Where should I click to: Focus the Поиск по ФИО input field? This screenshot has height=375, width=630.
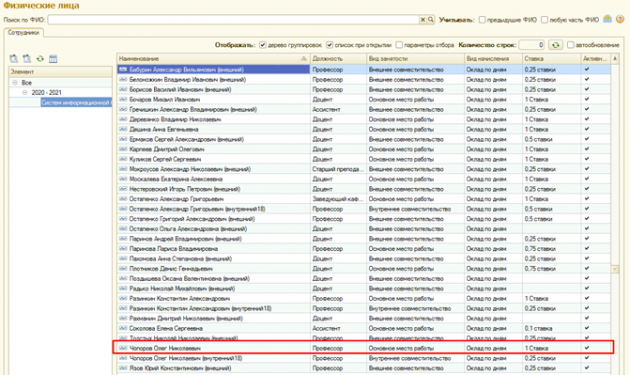[x=233, y=20]
